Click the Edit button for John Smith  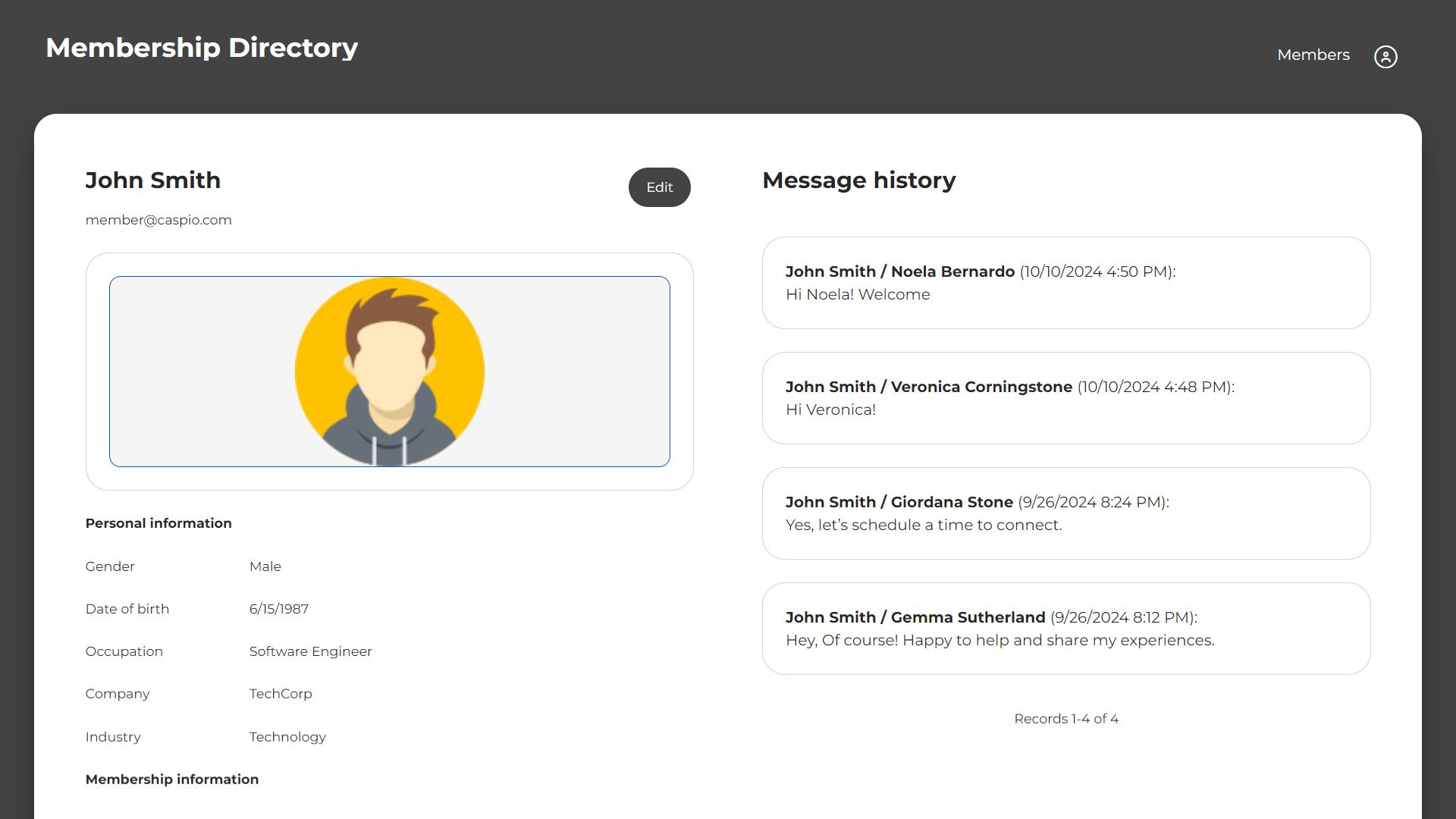[x=659, y=187]
